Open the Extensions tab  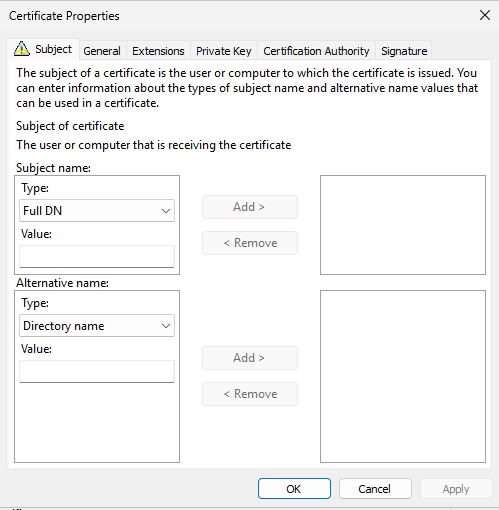coord(158,51)
